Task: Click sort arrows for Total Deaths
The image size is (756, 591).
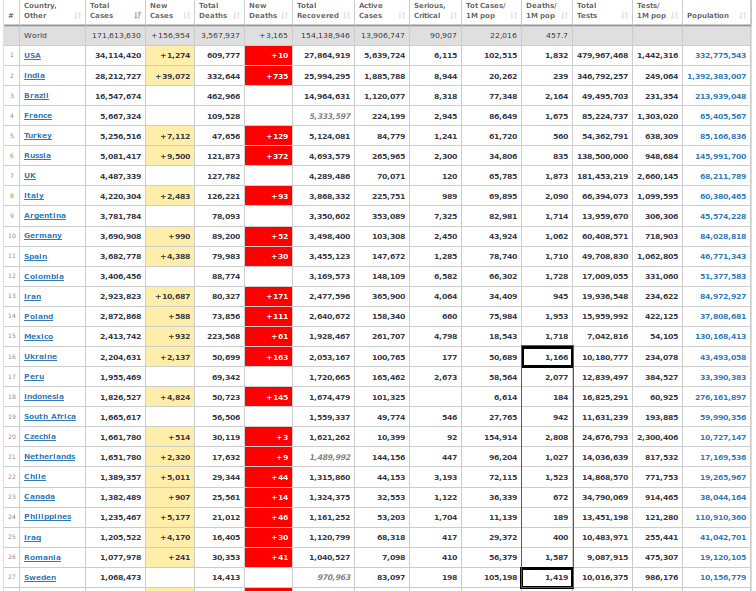Action: tap(236, 15)
